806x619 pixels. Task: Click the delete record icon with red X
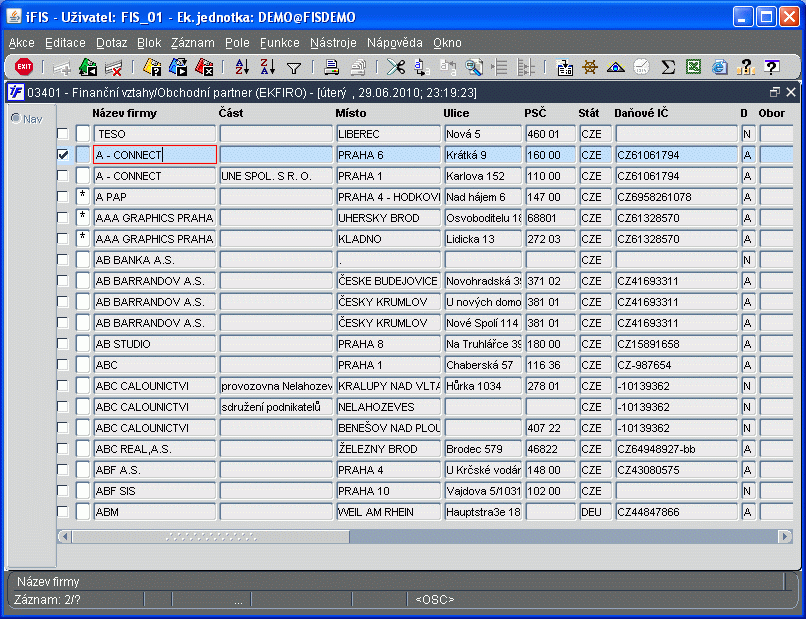(x=113, y=67)
